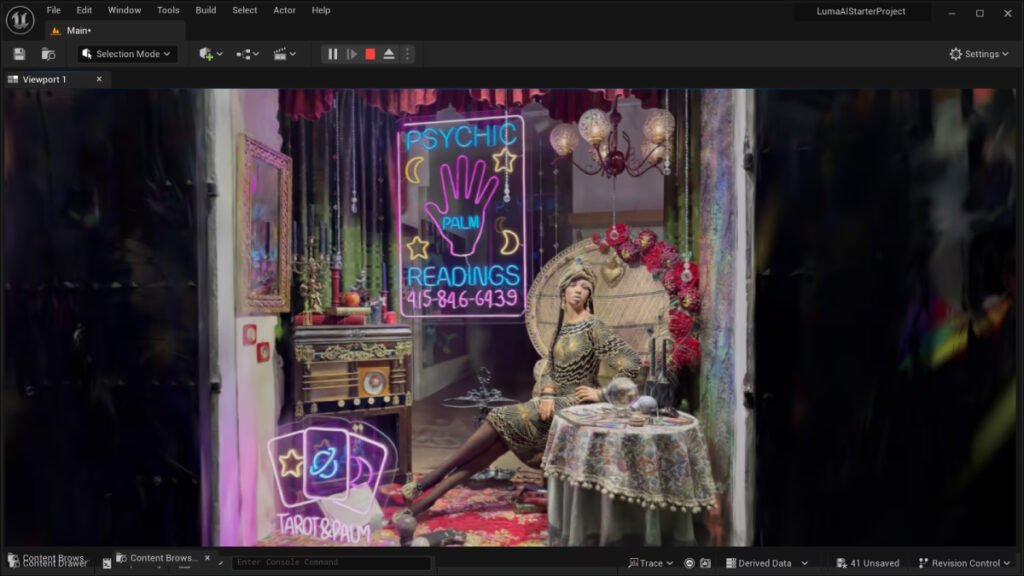Open the Blueprints toolbar icon
This screenshot has width=1024, height=576.
point(245,53)
